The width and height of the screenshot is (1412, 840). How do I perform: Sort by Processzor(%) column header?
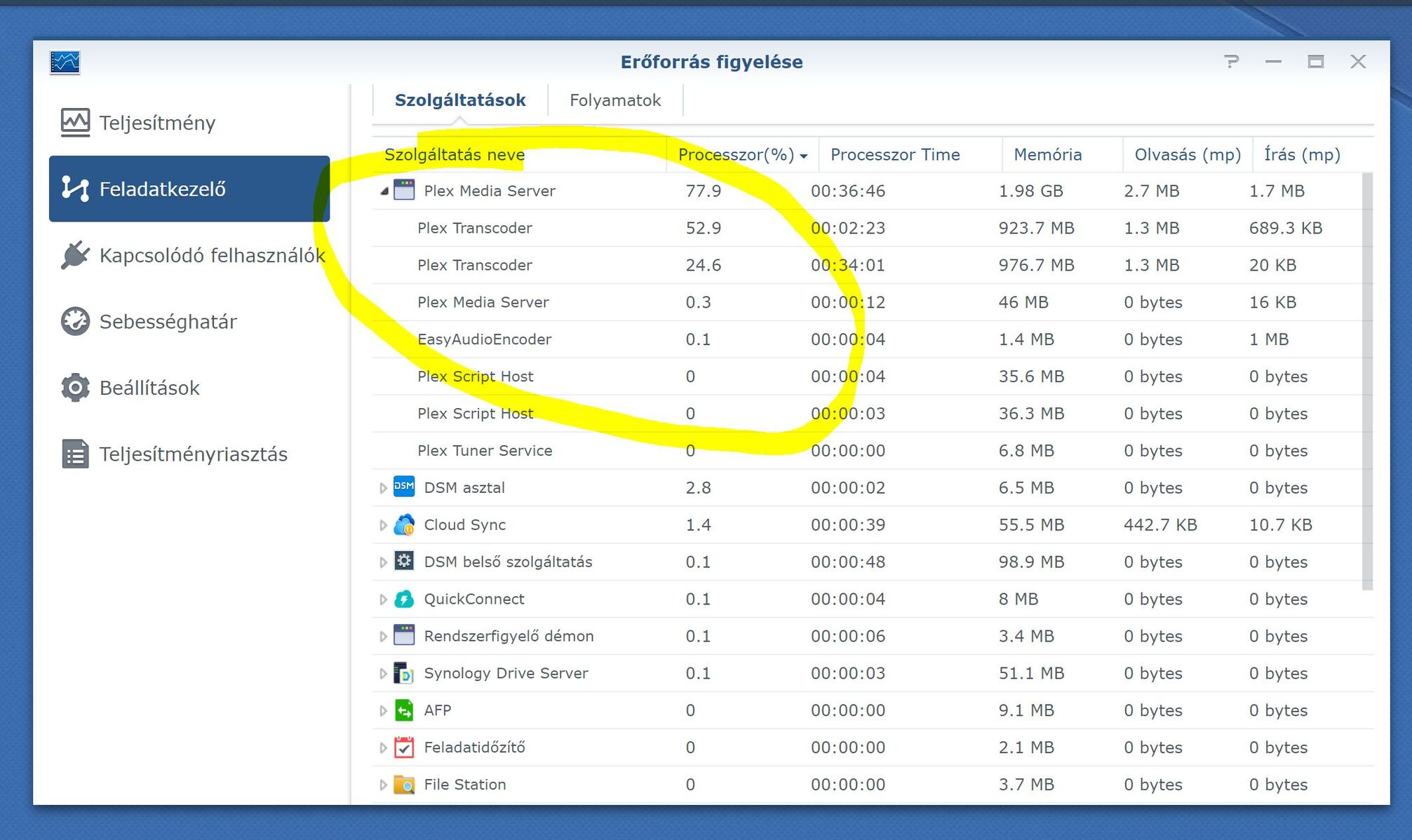pyautogui.click(x=743, y=154)
